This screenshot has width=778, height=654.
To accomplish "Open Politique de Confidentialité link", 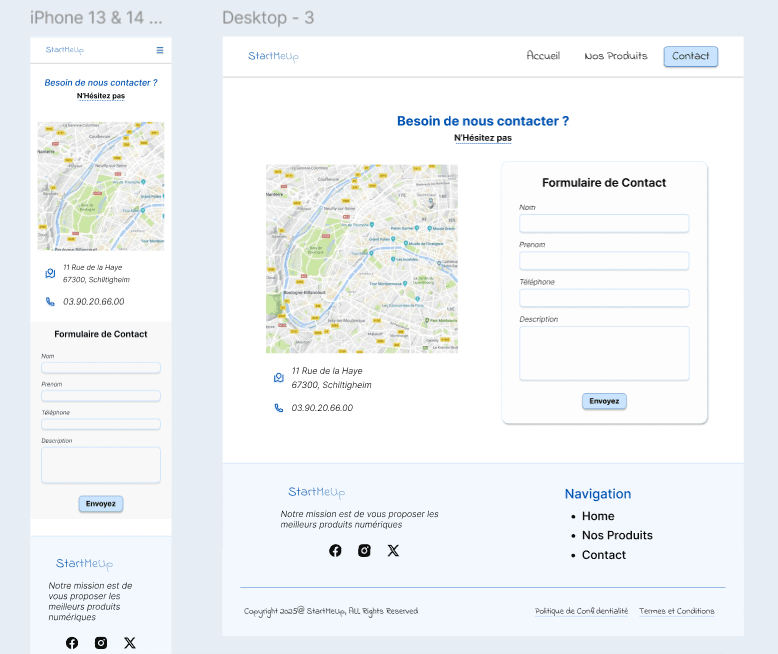I will click(x=582, y=611).
